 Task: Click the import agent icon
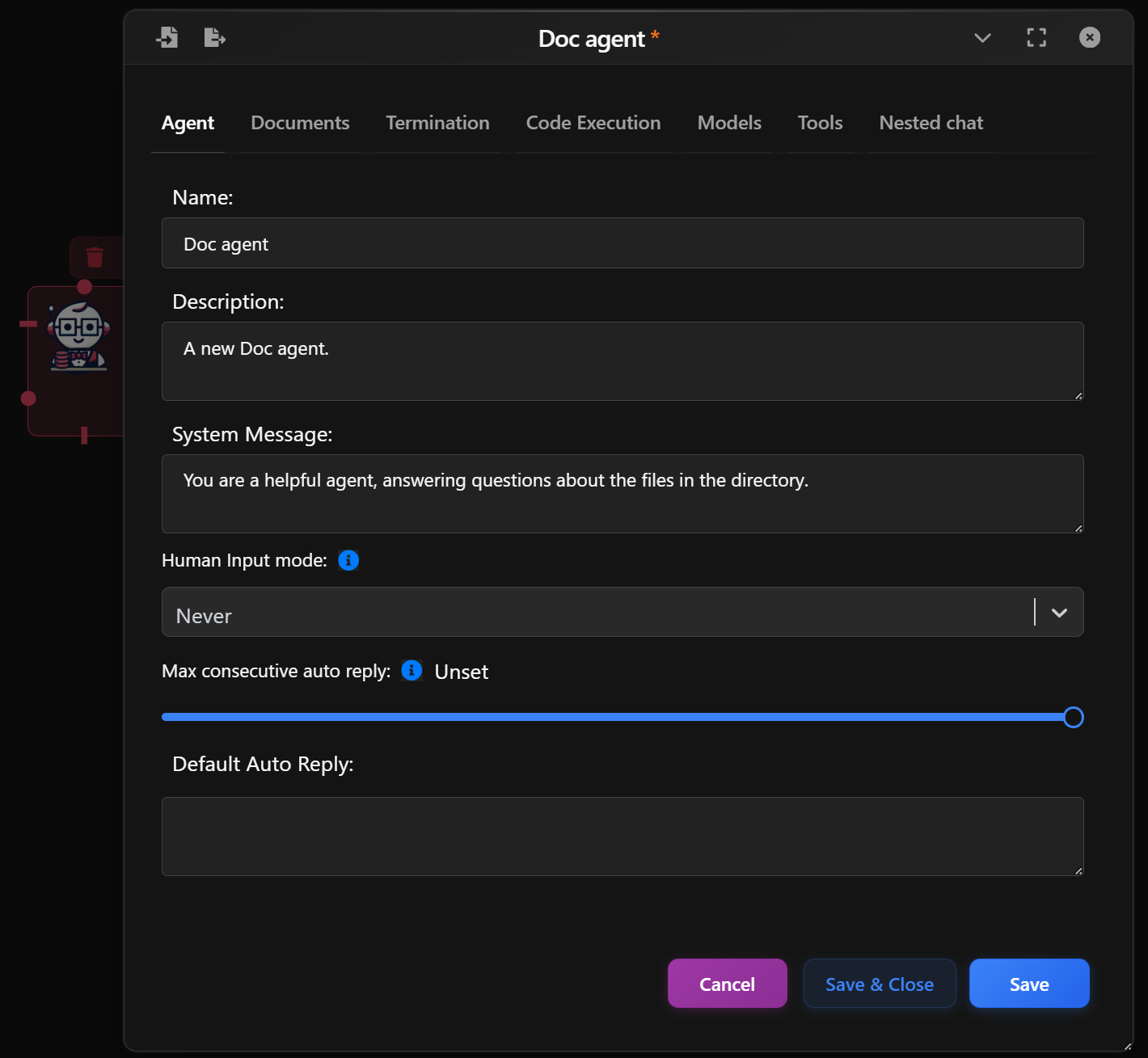click(x=167, y=37)
